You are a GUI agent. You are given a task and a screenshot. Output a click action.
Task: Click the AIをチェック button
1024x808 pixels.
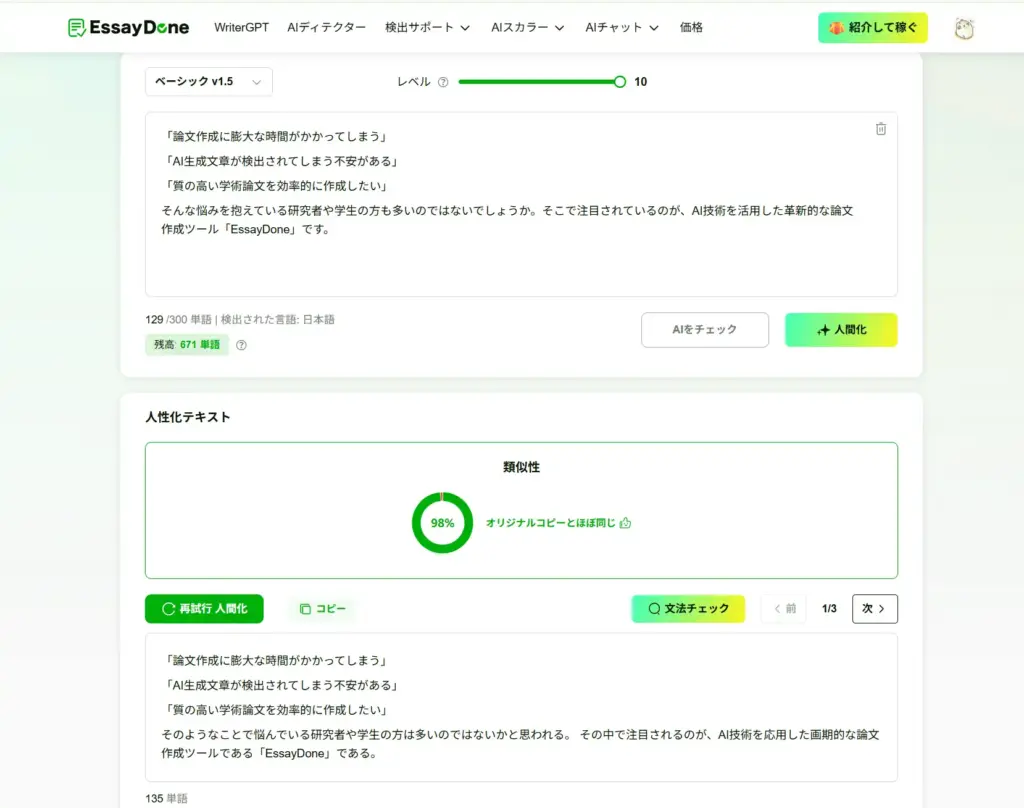[x=705, y=330]
